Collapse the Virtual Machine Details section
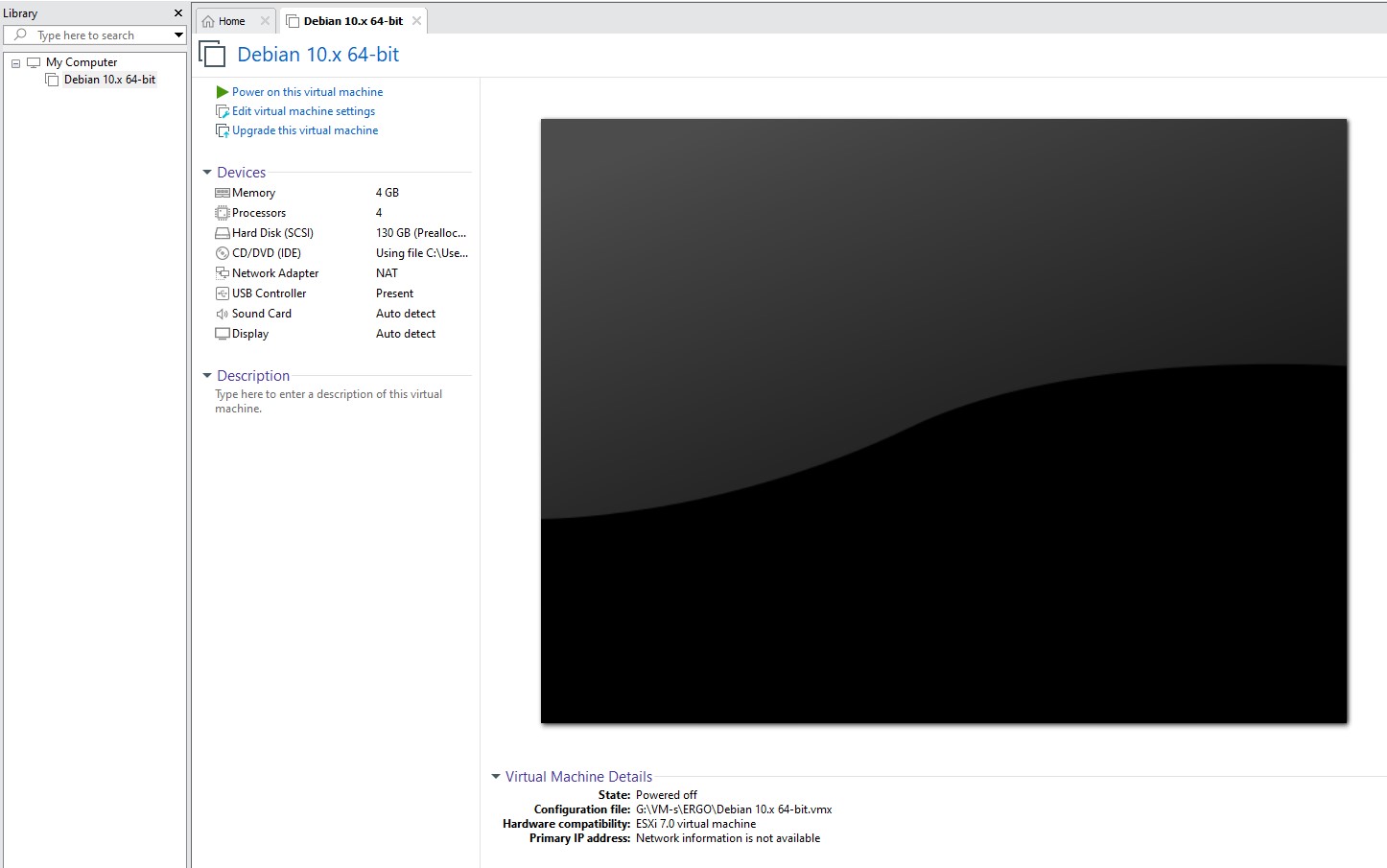Image resolution: width=1387 pixels, height=868 pixels. click(x=496, y=777)
